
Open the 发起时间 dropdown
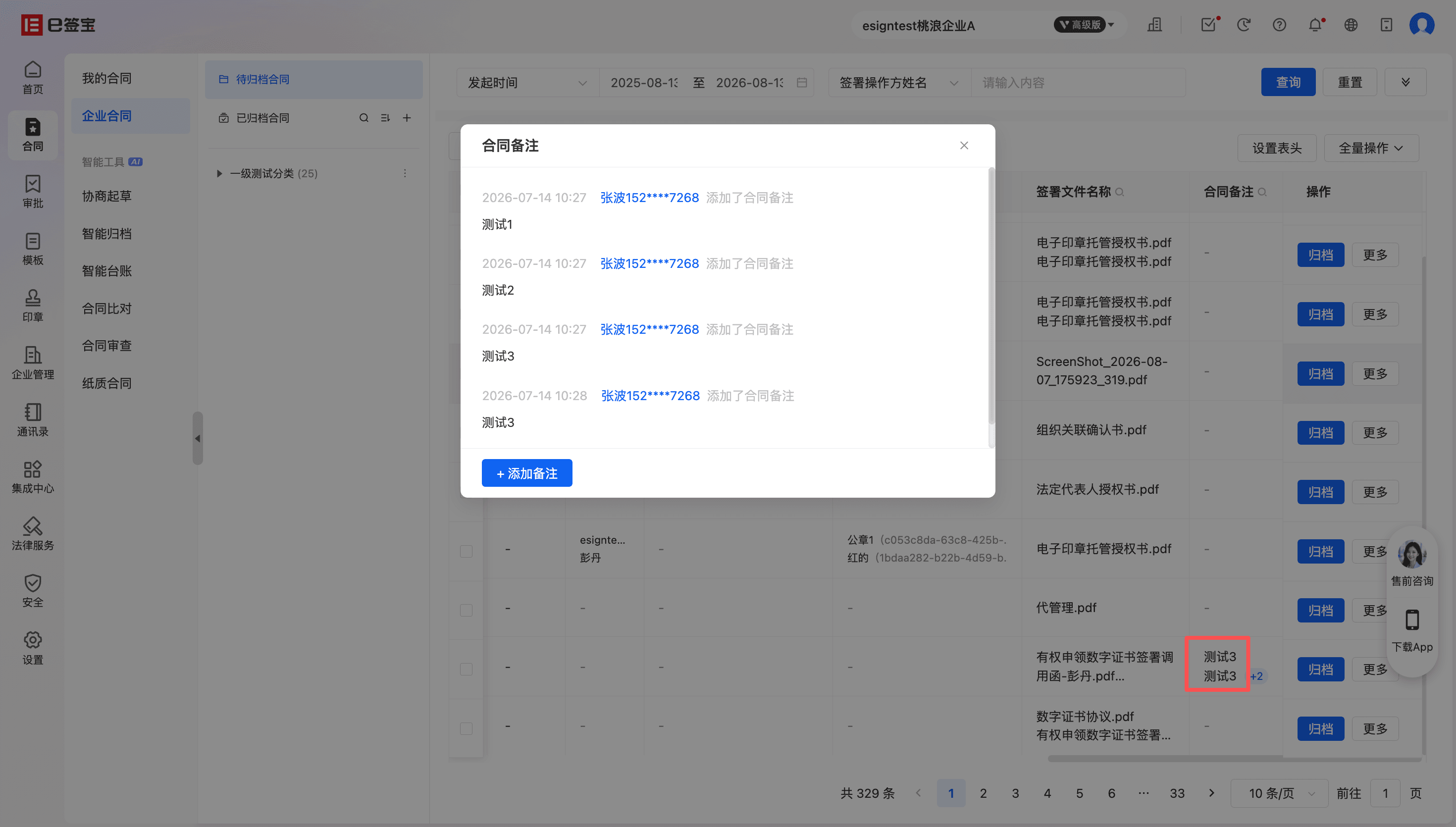click(x=527, y=82)
